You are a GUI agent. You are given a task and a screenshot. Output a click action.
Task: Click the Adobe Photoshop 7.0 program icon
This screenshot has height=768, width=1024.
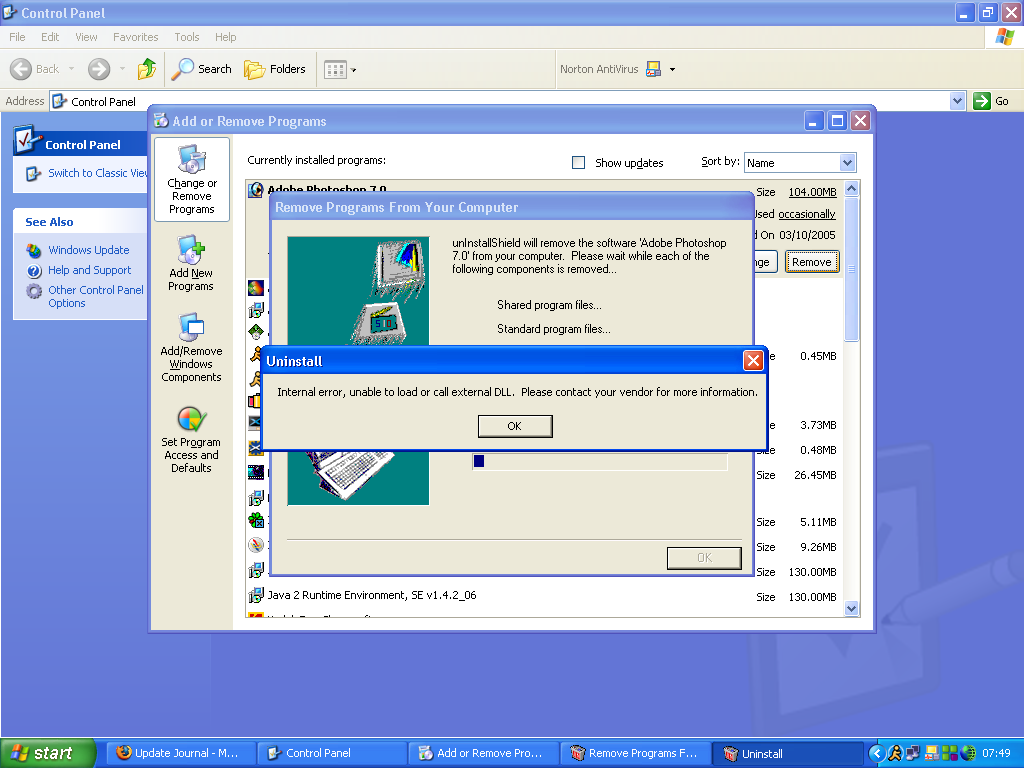[256, 189]
